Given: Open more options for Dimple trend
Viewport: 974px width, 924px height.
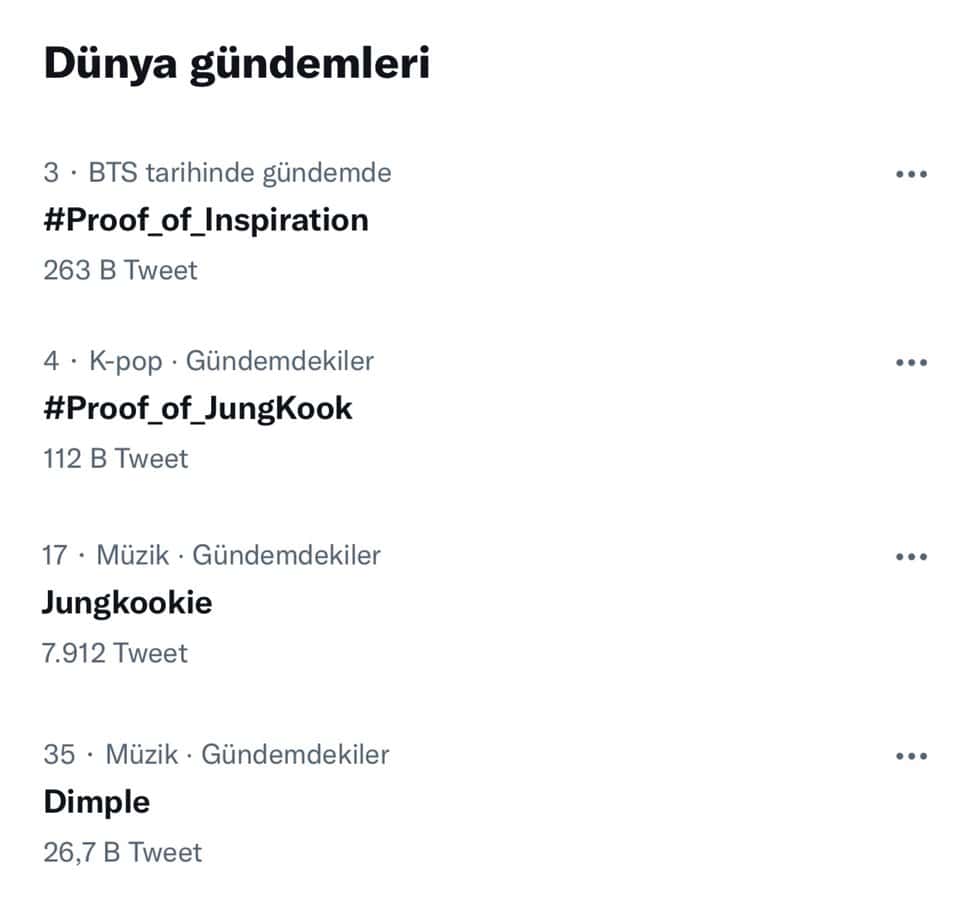Looking at the screenshot, I should pyautogui.click(x=911, y=756).
